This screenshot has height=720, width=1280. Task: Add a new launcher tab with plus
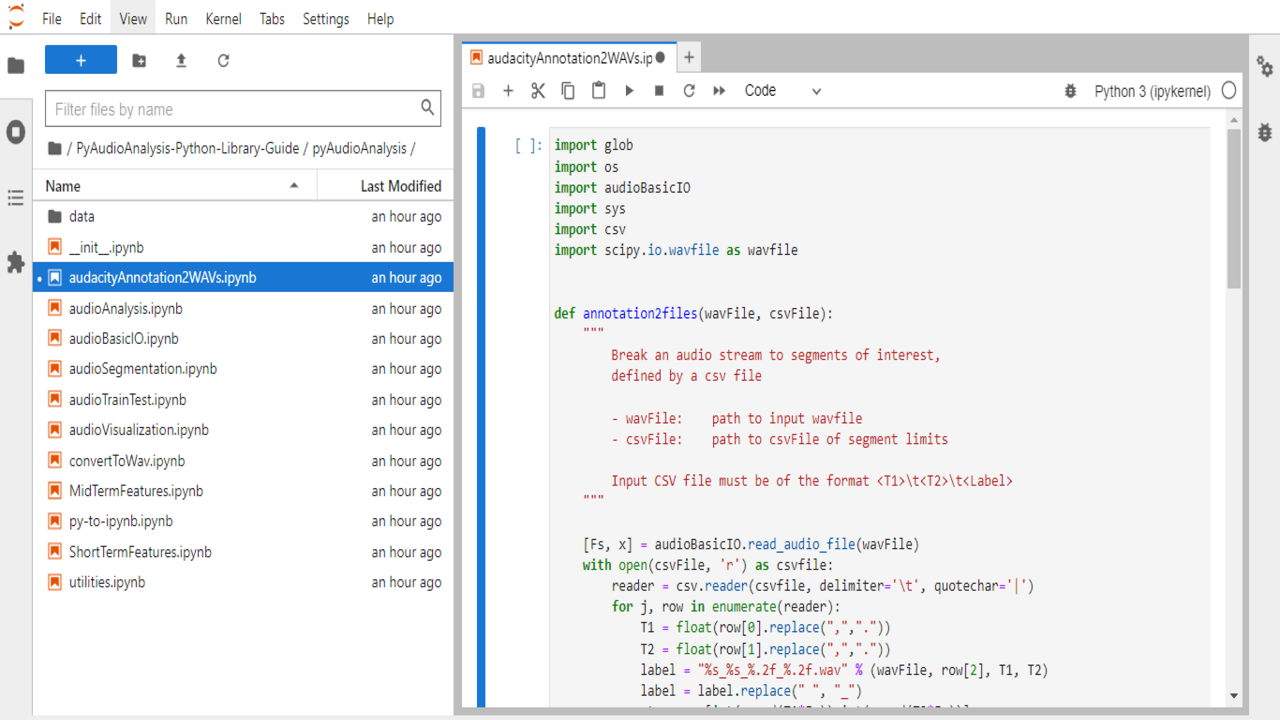click(x=689, y=58)
